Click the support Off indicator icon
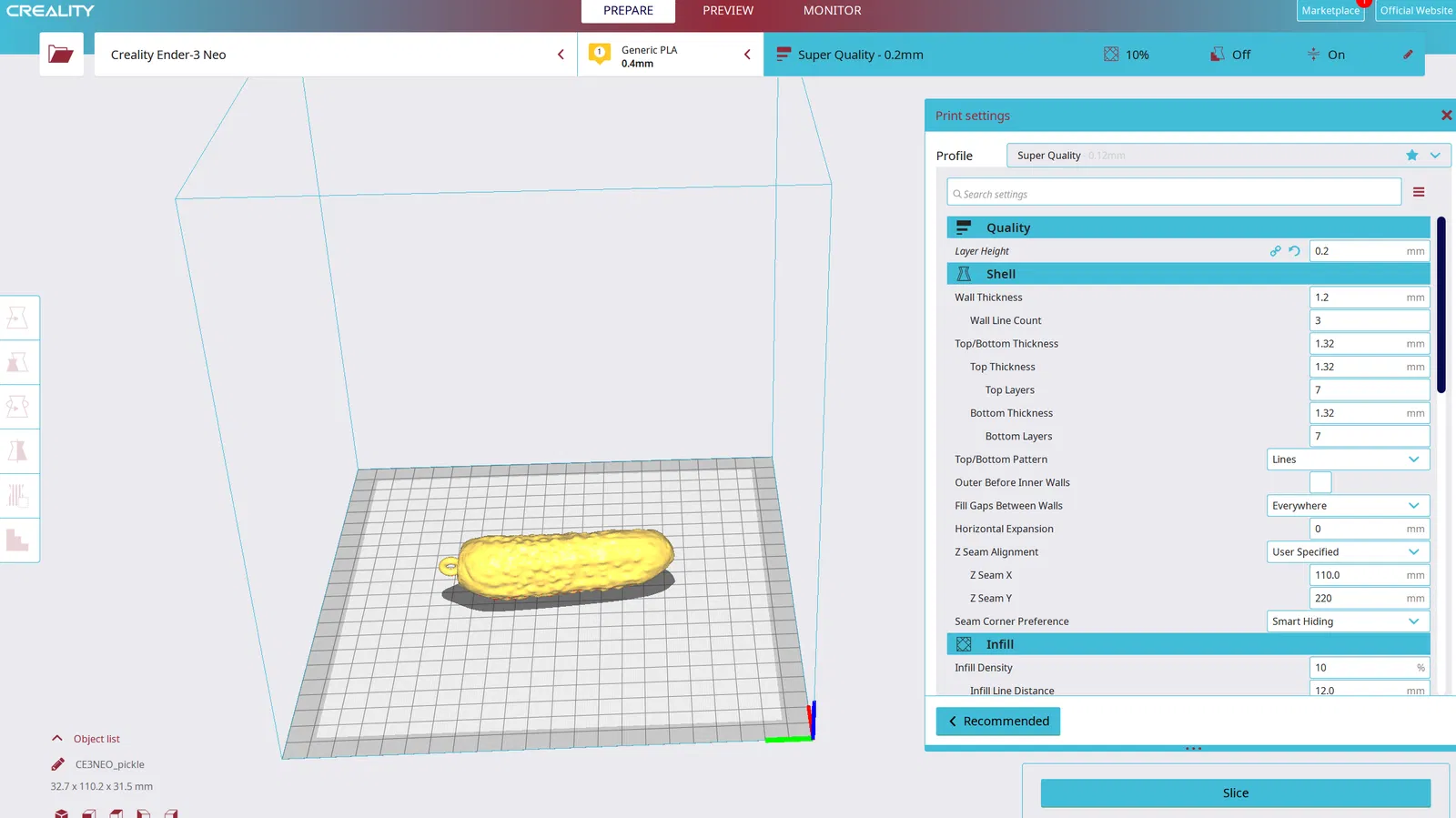Image resolution: width=1456 pixels, height=818 pixels. pyautogui.click(x=1217, y=55)
